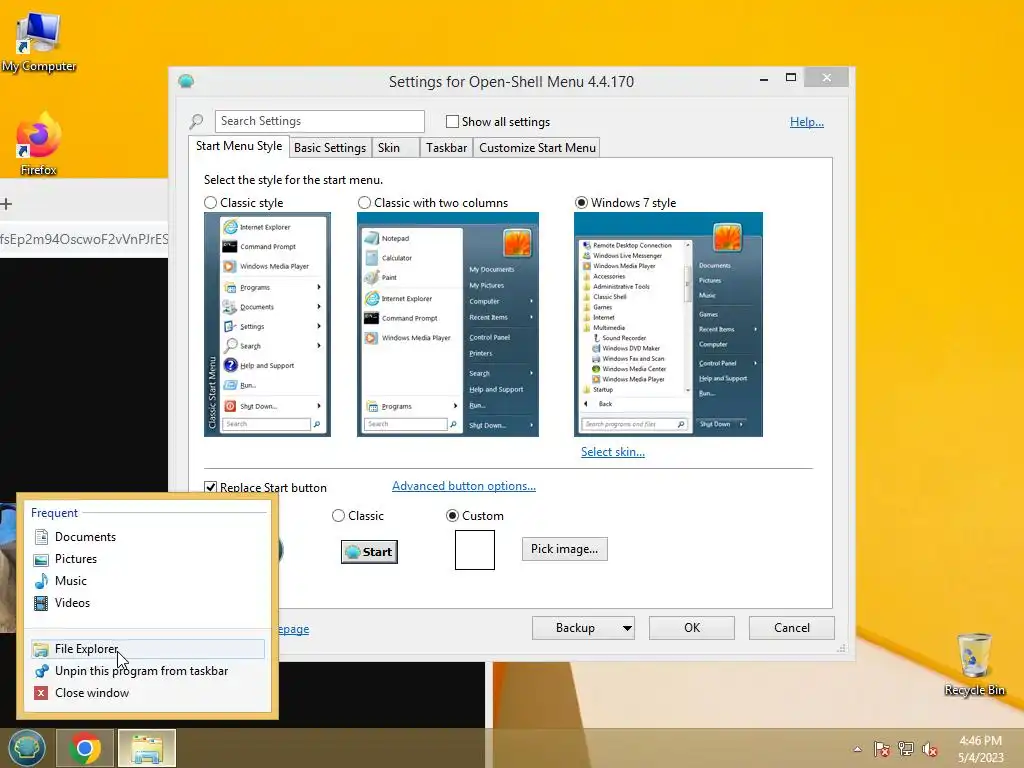Click the Backup button label
1024x768 pixels.
pos(575,628)
